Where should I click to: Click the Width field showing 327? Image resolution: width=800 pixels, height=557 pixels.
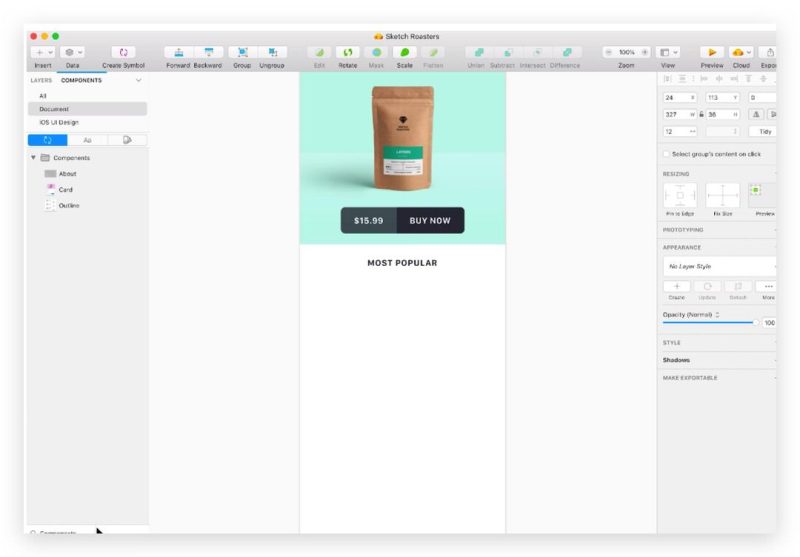tap(680, 115)
